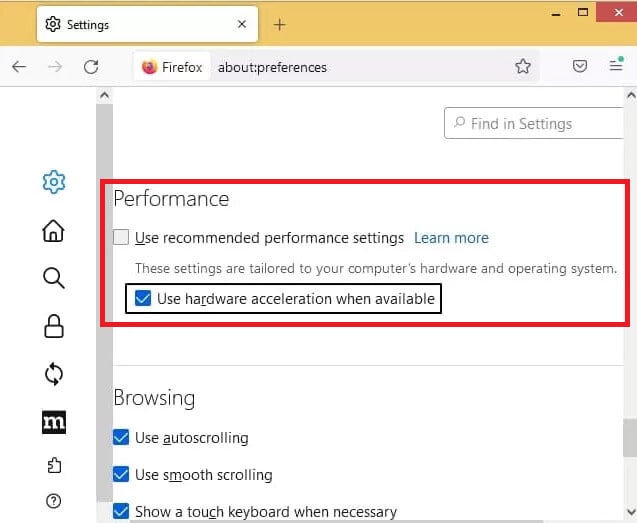Go back one page
The width and height of the screenshot is (637, 523).
click(x=19, y=67)
